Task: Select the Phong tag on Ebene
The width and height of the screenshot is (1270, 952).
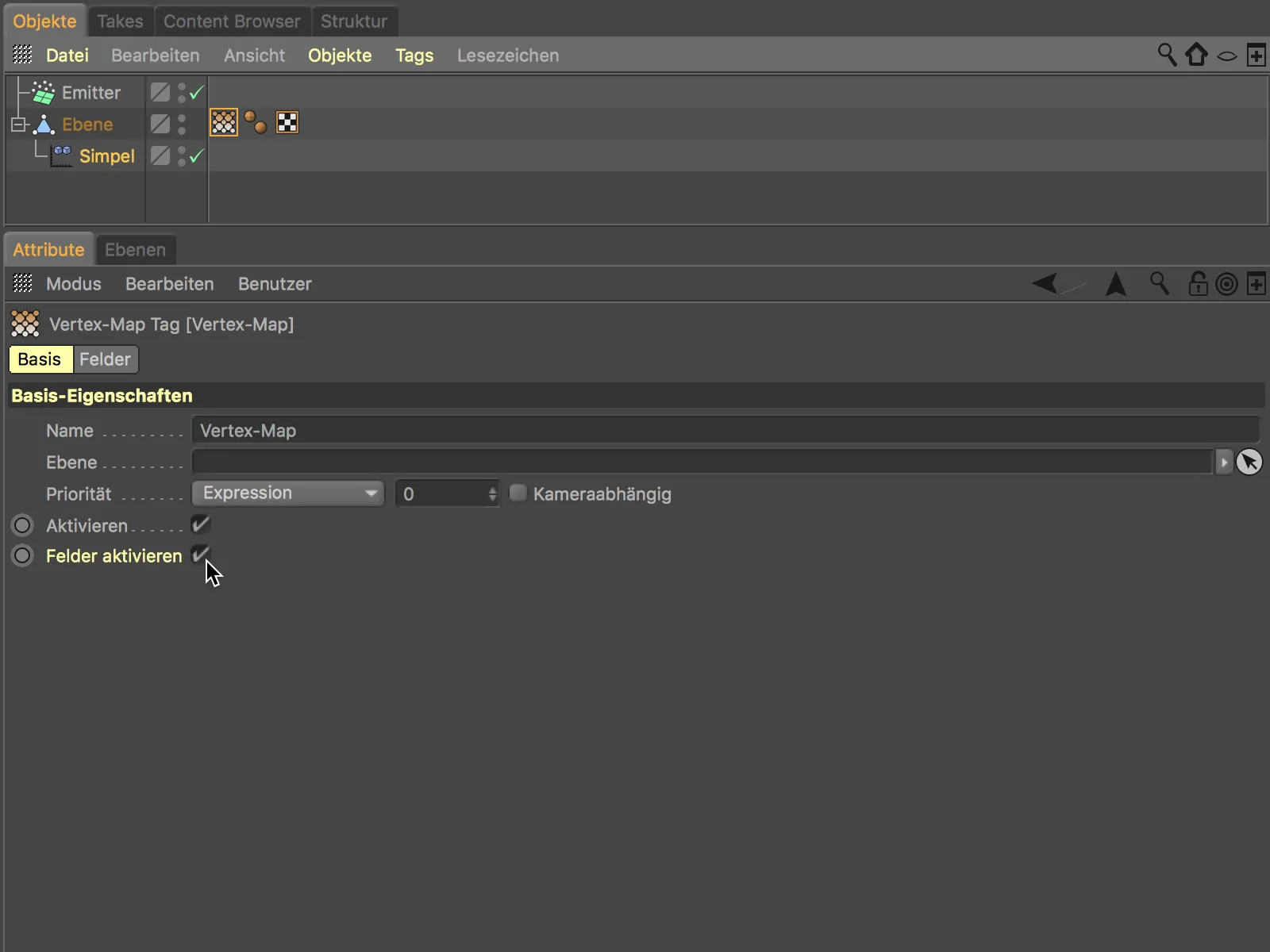Action: [256, 123]
